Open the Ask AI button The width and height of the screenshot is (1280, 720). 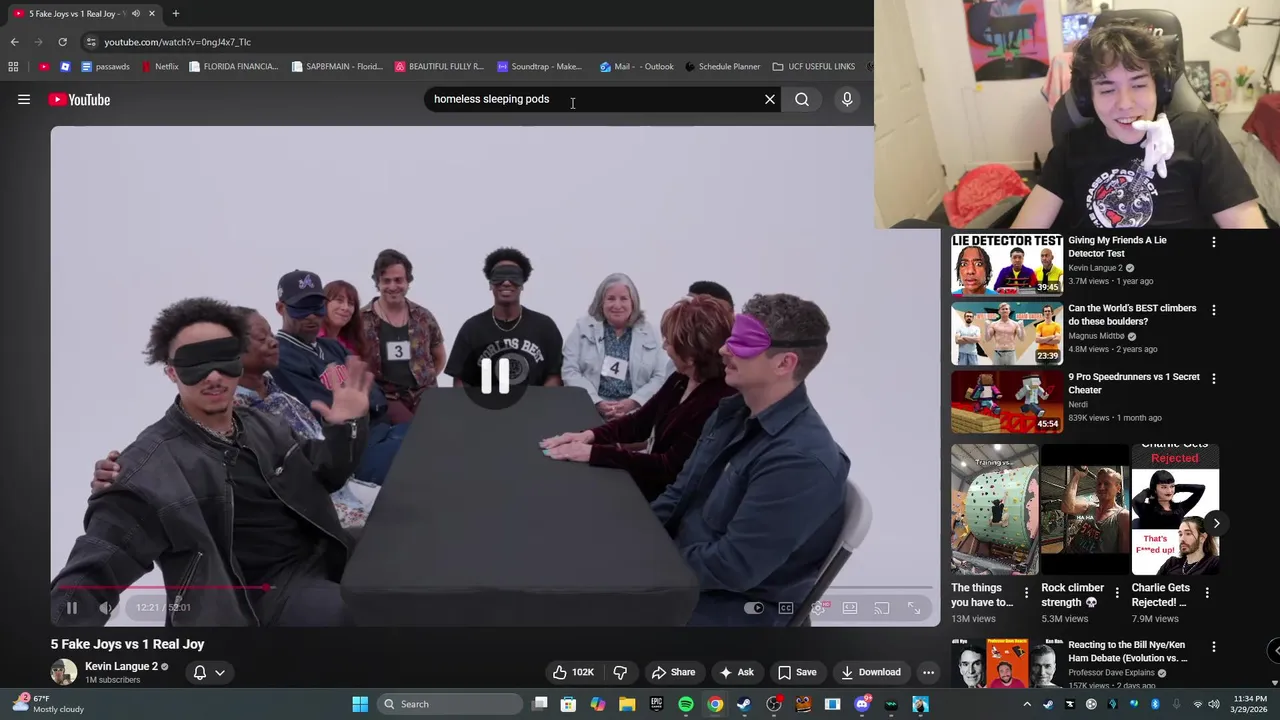pyautogui.click(x=736, y=672)
